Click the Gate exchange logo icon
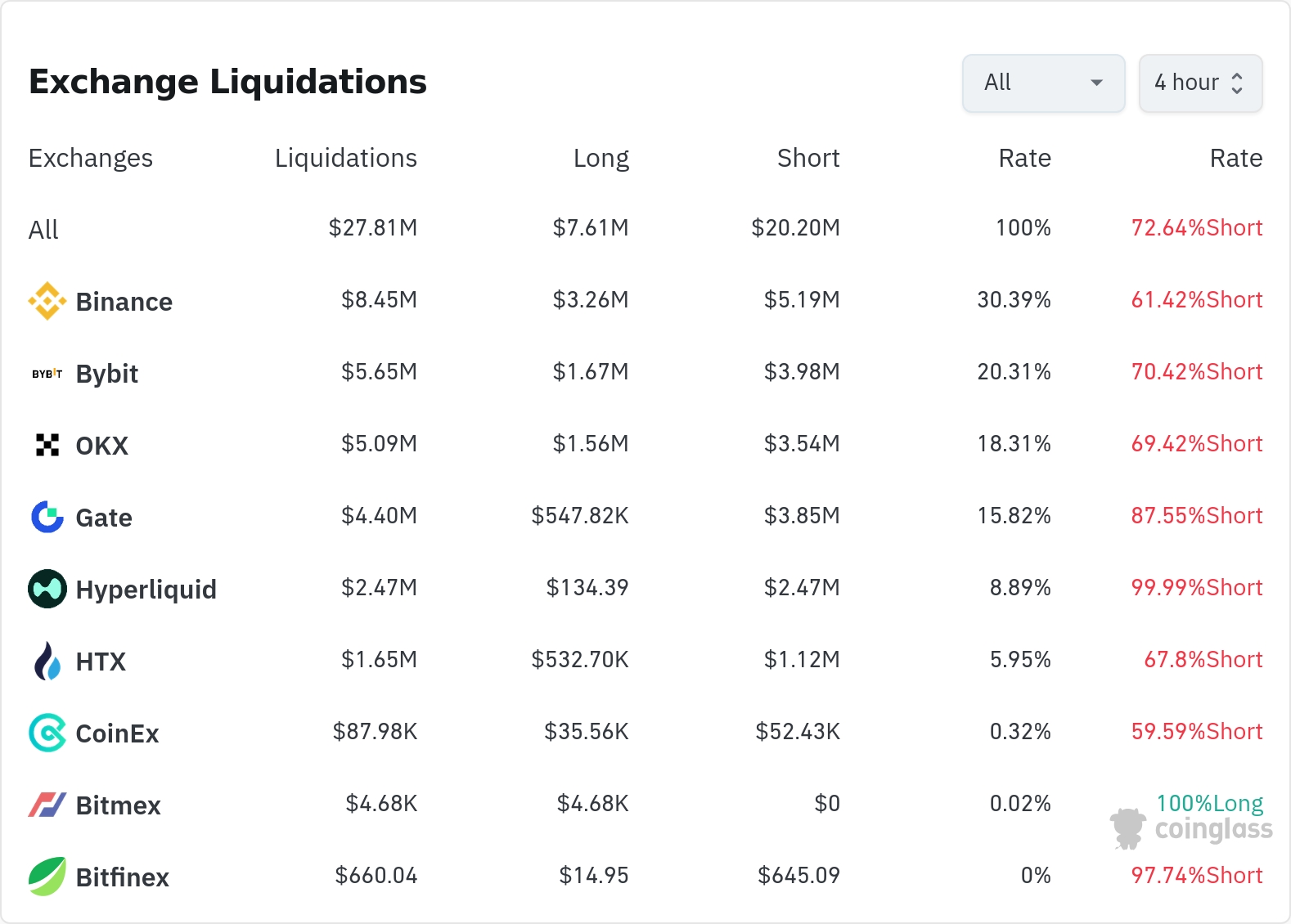 tap(47, 517)
